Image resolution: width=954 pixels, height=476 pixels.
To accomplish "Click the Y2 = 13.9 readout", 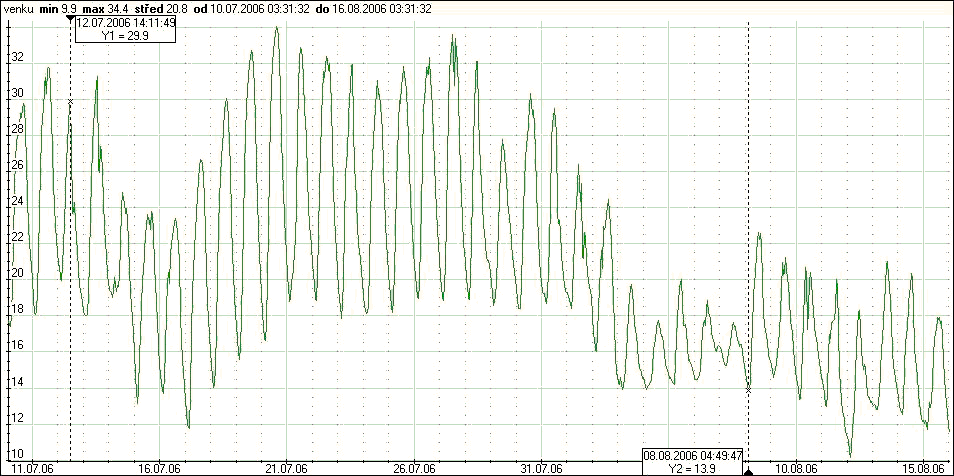I will tap(692, 467).
